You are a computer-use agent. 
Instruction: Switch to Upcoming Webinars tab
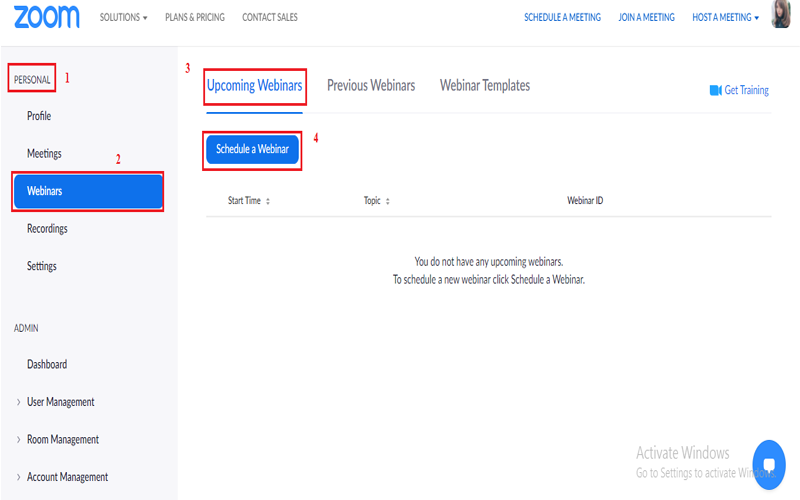click(255, 86)
